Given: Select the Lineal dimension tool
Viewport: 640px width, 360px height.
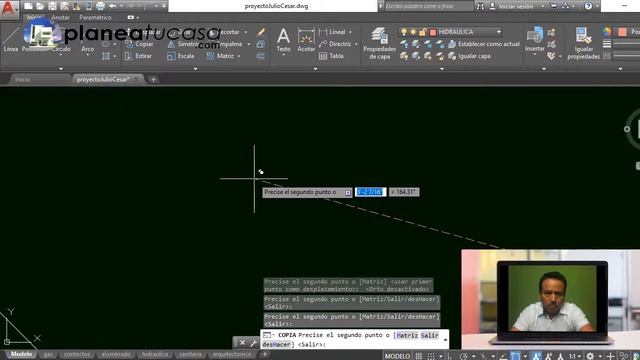Looking at the screenshot, I should 332,32.
